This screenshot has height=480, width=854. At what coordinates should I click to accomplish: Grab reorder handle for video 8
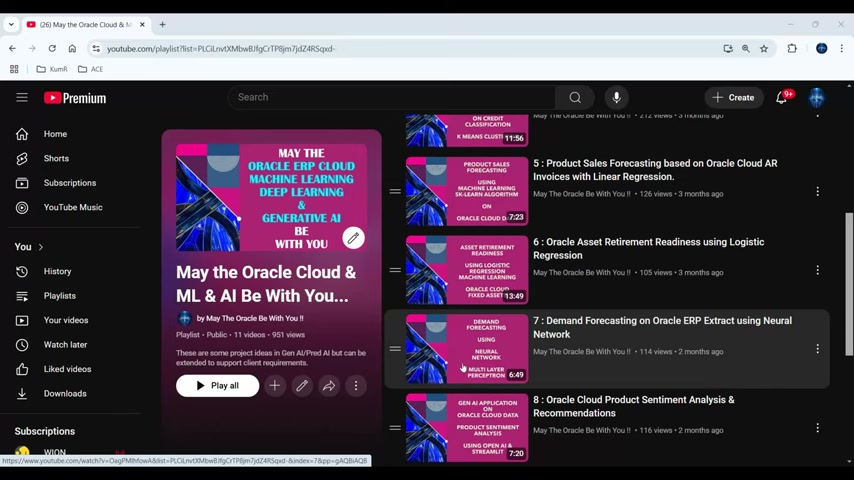(395, 428)
